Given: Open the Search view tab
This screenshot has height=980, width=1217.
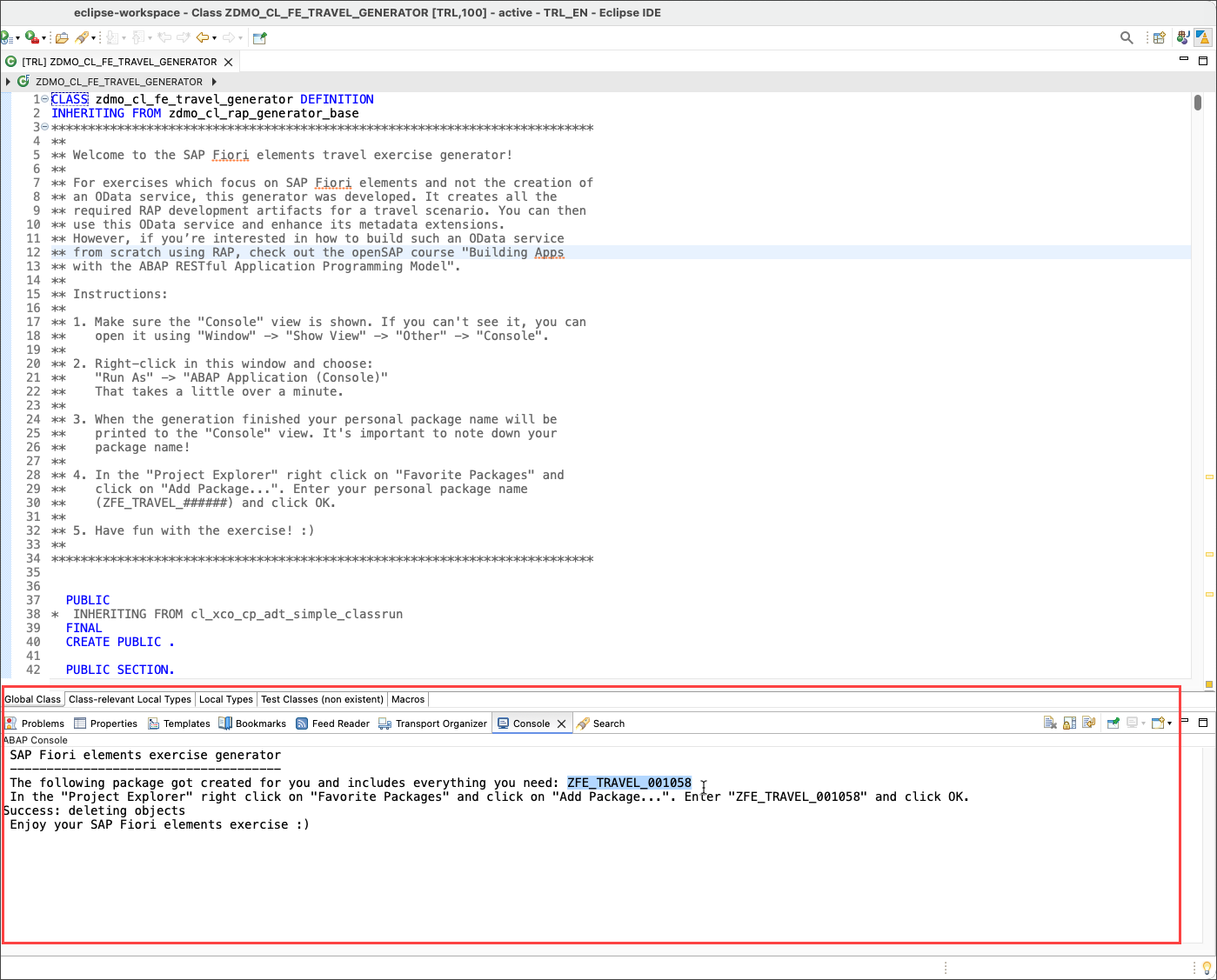Looking at the screenshot, I should point(600,723).
